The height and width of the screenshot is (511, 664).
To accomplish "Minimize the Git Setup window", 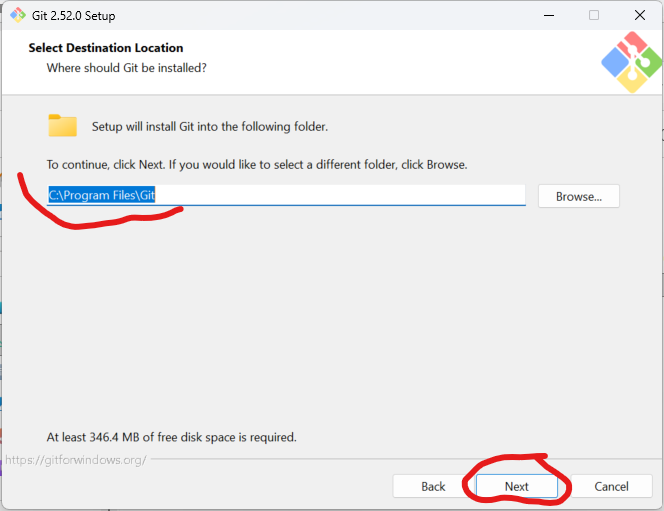I will click(549, 15).
